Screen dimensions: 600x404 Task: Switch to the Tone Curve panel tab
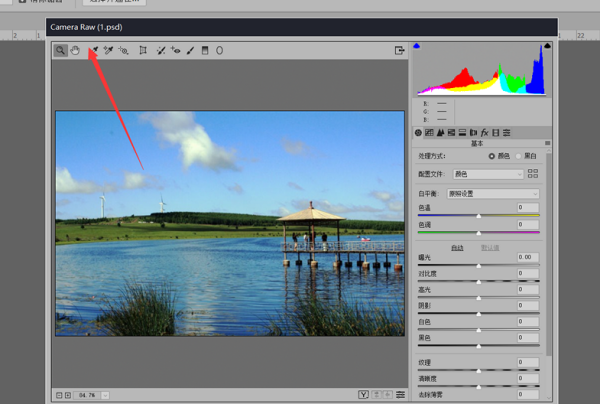(429, 132)
